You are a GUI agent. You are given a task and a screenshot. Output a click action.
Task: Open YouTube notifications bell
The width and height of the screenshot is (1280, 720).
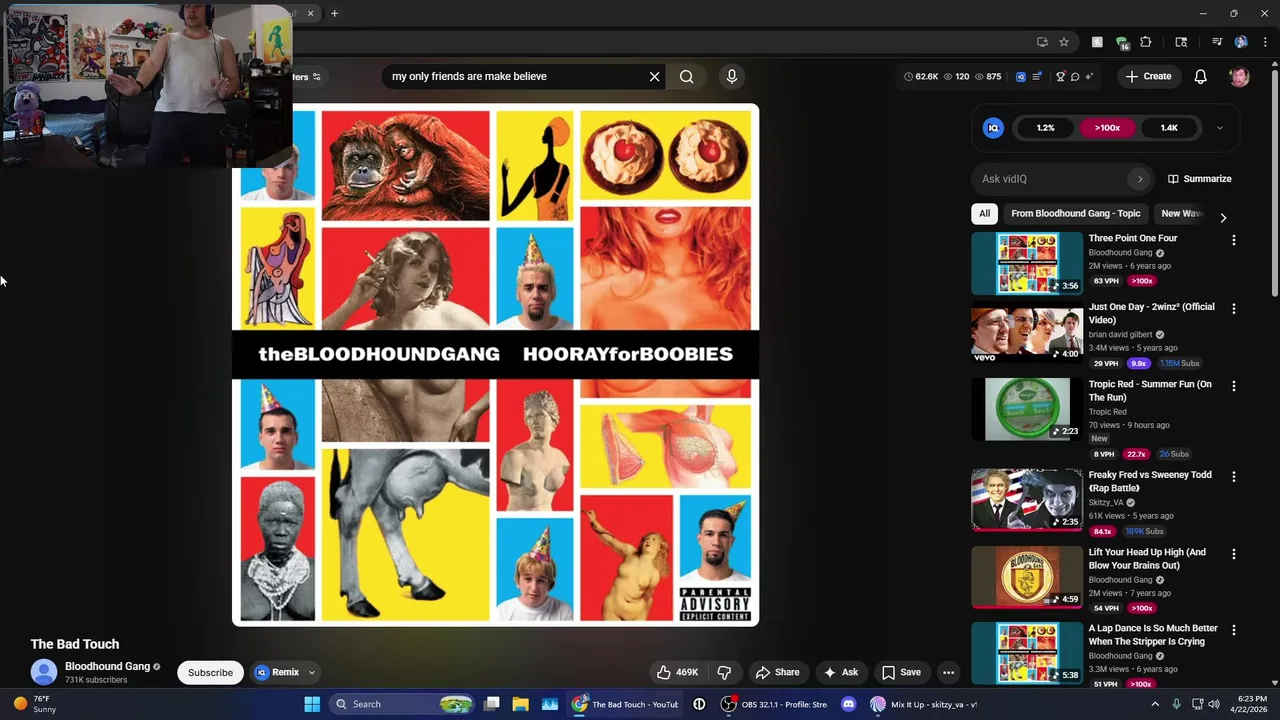point(1201,76)
